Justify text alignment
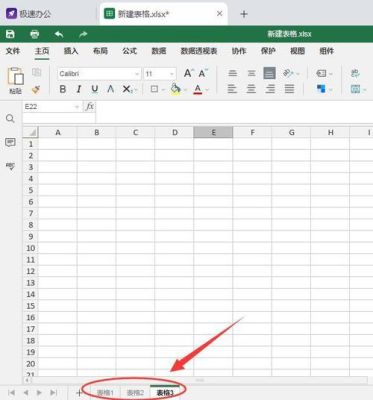 click(x=289, y=89)
